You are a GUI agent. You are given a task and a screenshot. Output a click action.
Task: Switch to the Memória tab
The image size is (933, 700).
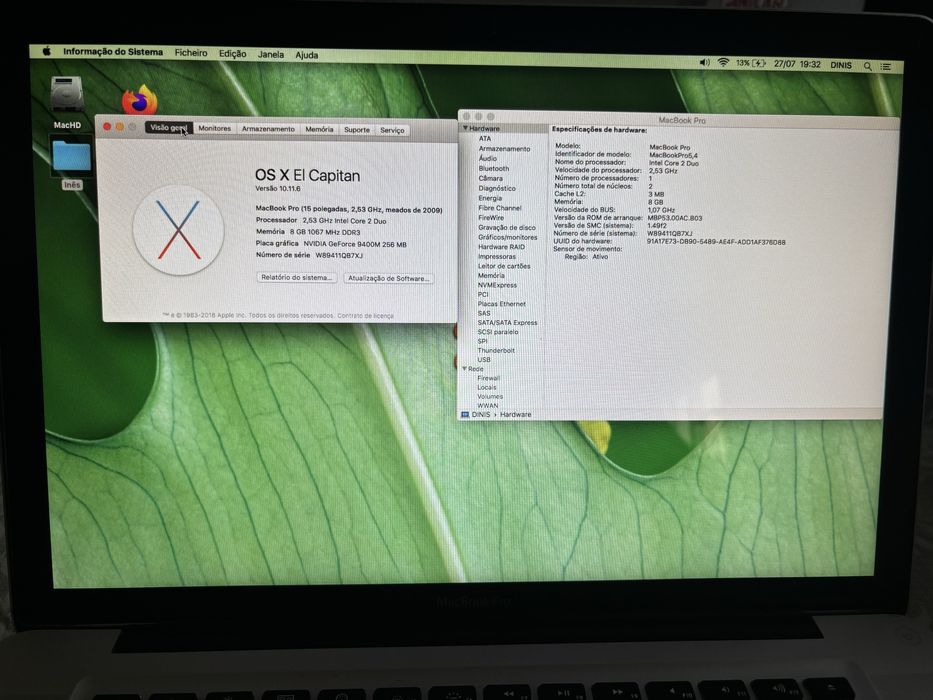pyautogui.click(x=319, y=129)
